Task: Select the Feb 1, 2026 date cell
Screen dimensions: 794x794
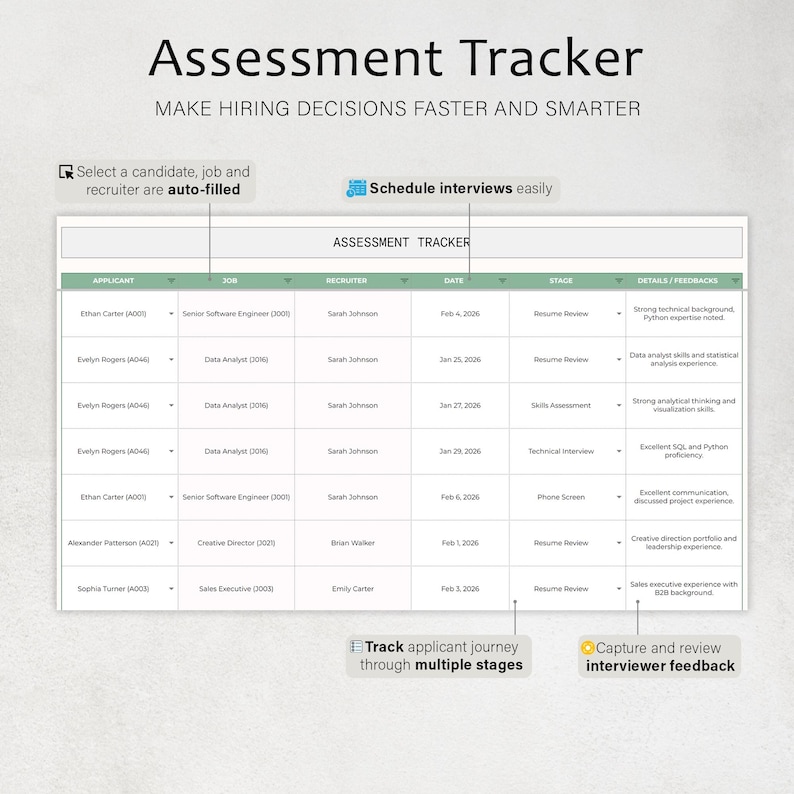Action: click(460, 543)
